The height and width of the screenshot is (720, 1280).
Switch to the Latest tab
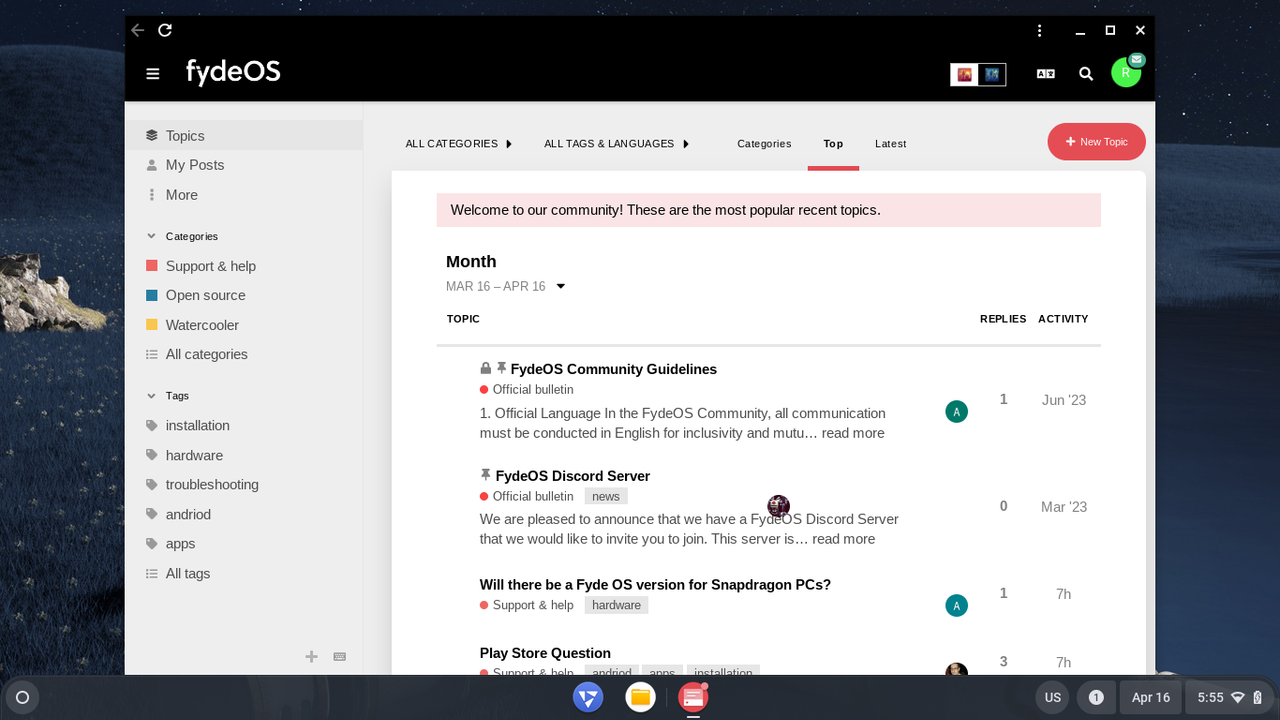click(x=890, y=144)
